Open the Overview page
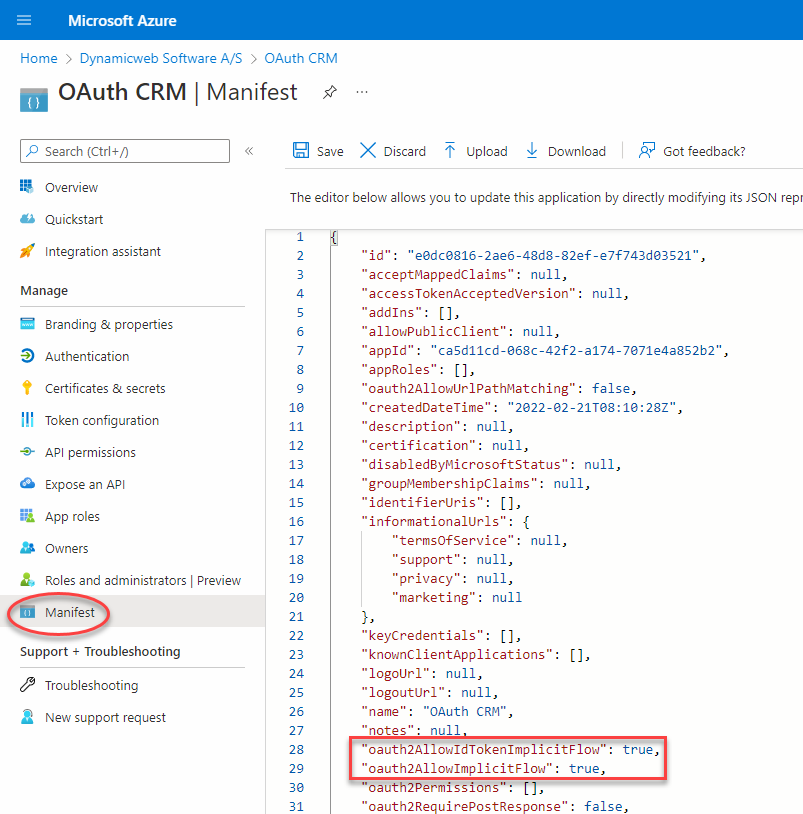The height and width of the screenshot is (814, 803). (71, 187)
